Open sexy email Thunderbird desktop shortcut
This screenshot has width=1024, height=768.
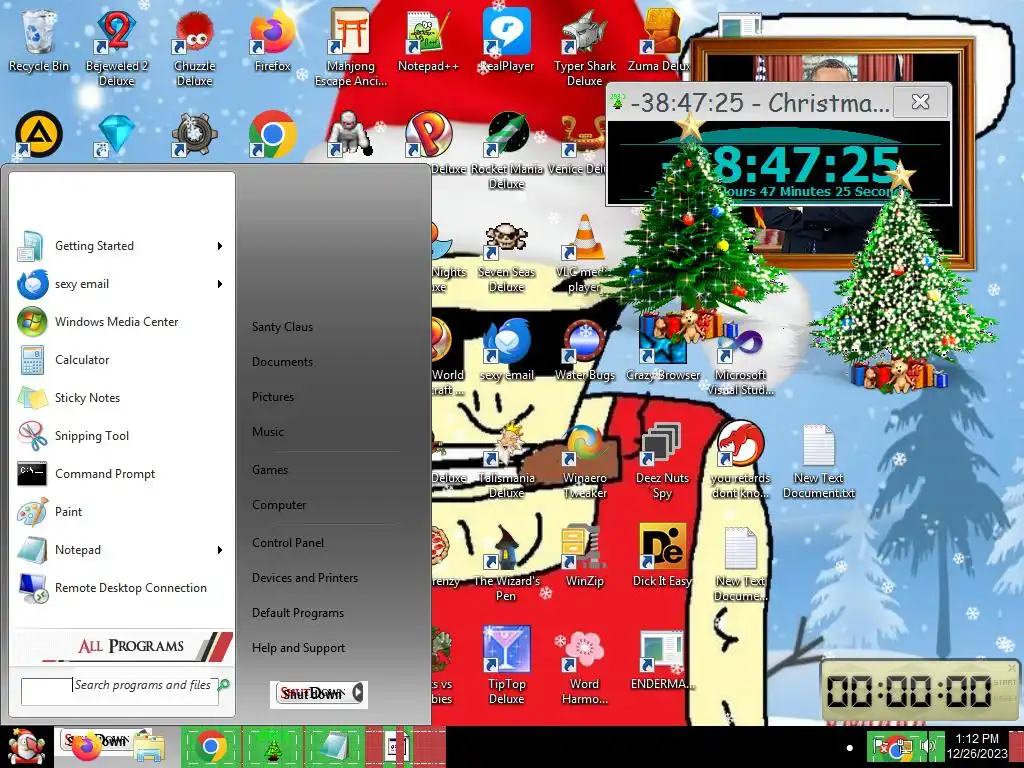pyautogui.click(x=507, y=349)
